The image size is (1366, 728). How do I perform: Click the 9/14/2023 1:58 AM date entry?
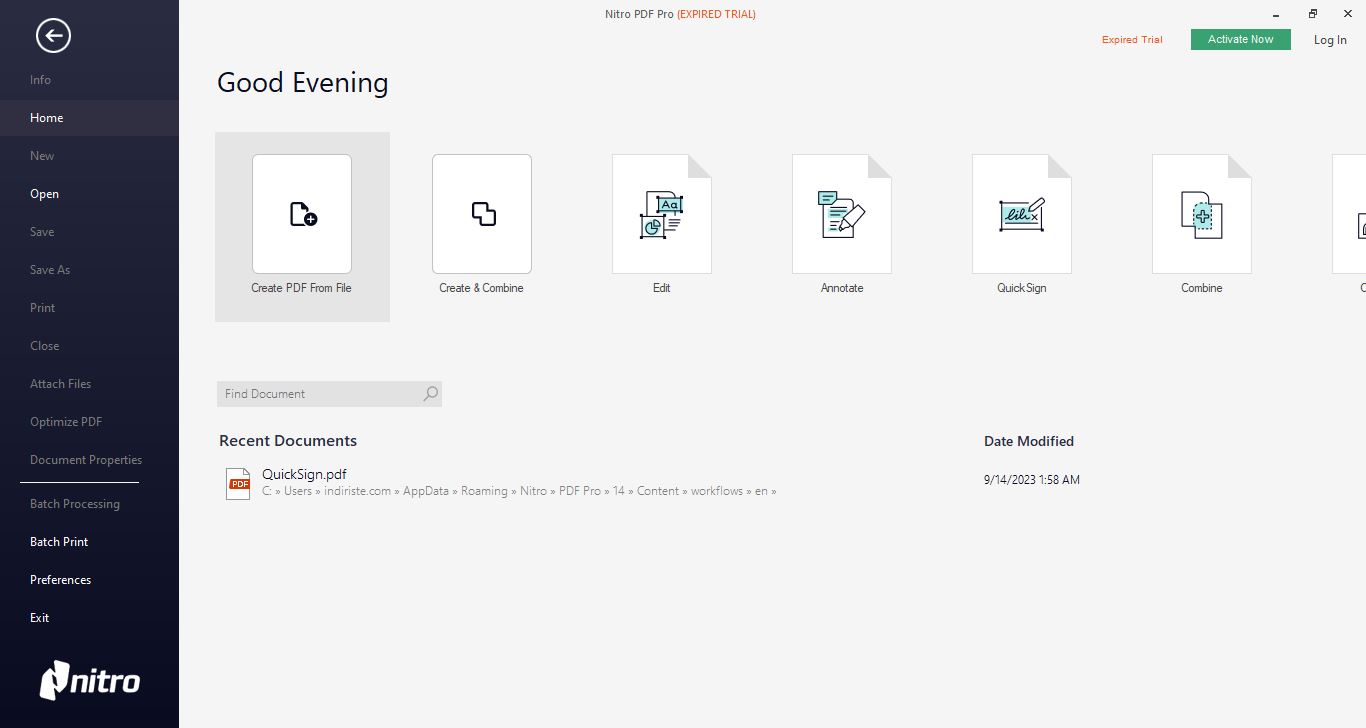[1032, 480]
